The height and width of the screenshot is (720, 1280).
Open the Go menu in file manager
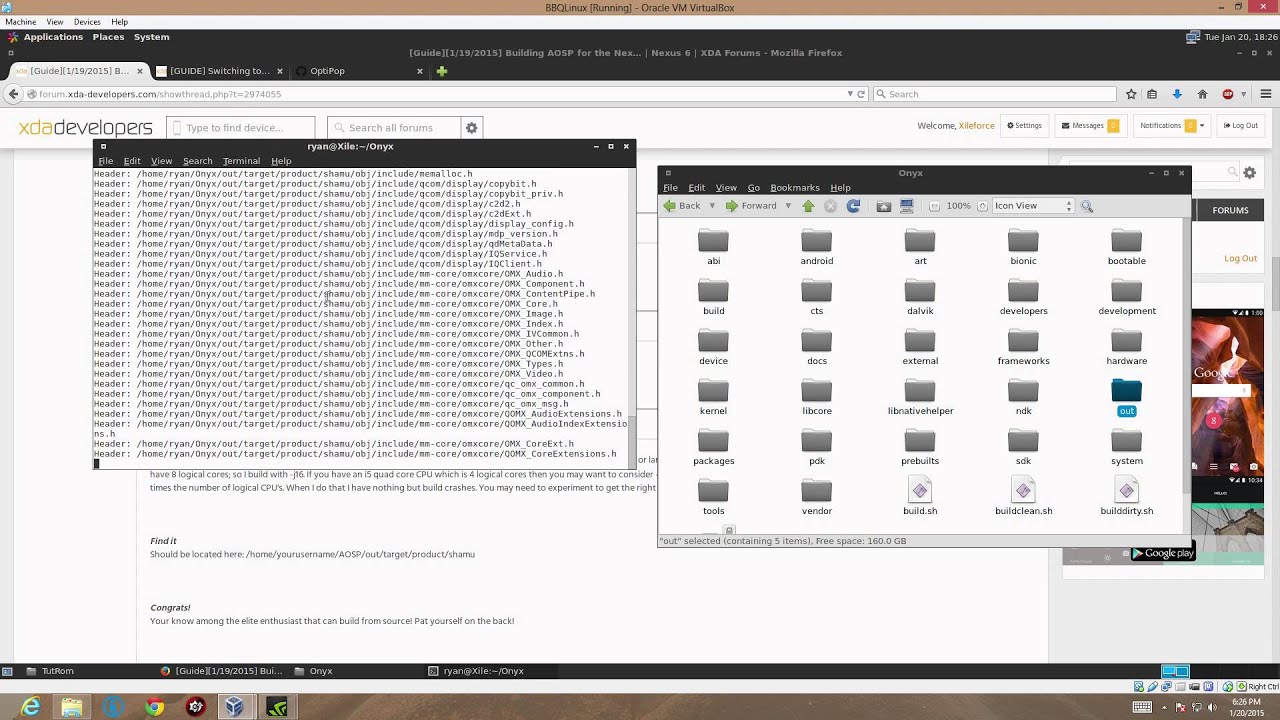coord(753,188)
